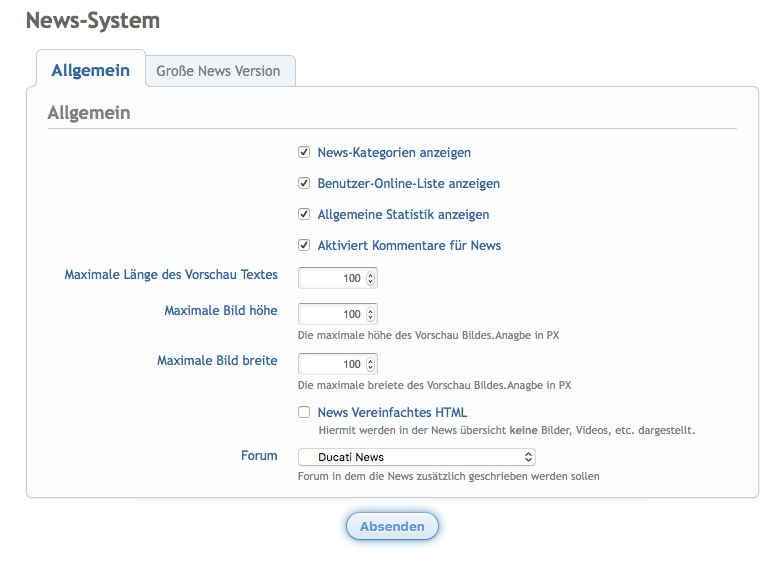Uncheck News-Kategorien anzeigen checkbox
This screenshot has width=780, height=567.
click(304, 153)
